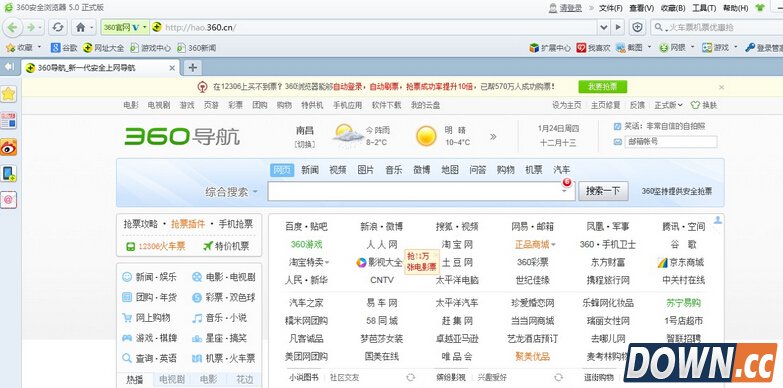Viewport: 783px width, 388px height.
Task: Click the 邮箱帐号 email account field
Action: (x=670, y=142)
